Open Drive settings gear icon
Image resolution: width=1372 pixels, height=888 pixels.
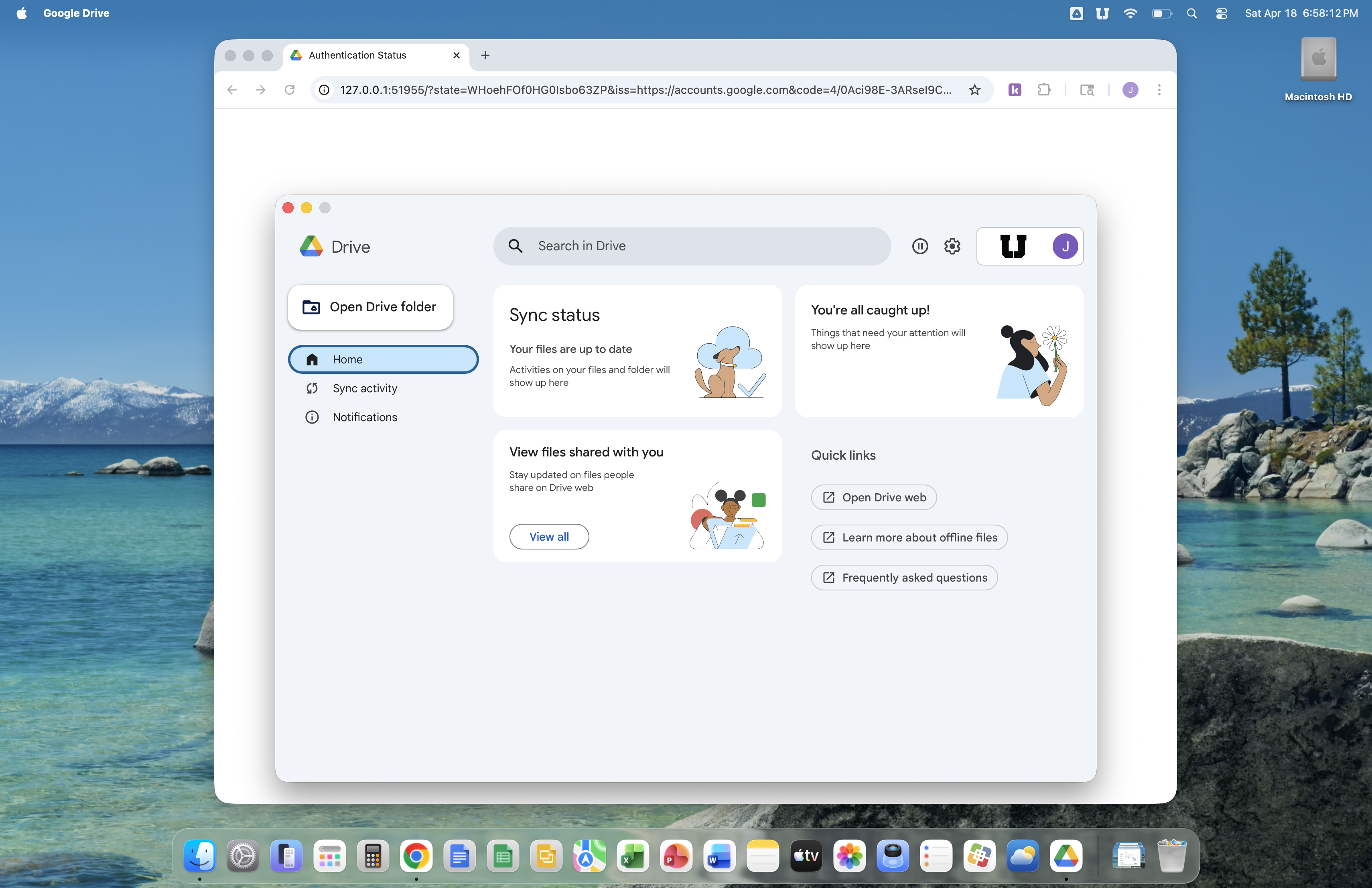[952, 246]
